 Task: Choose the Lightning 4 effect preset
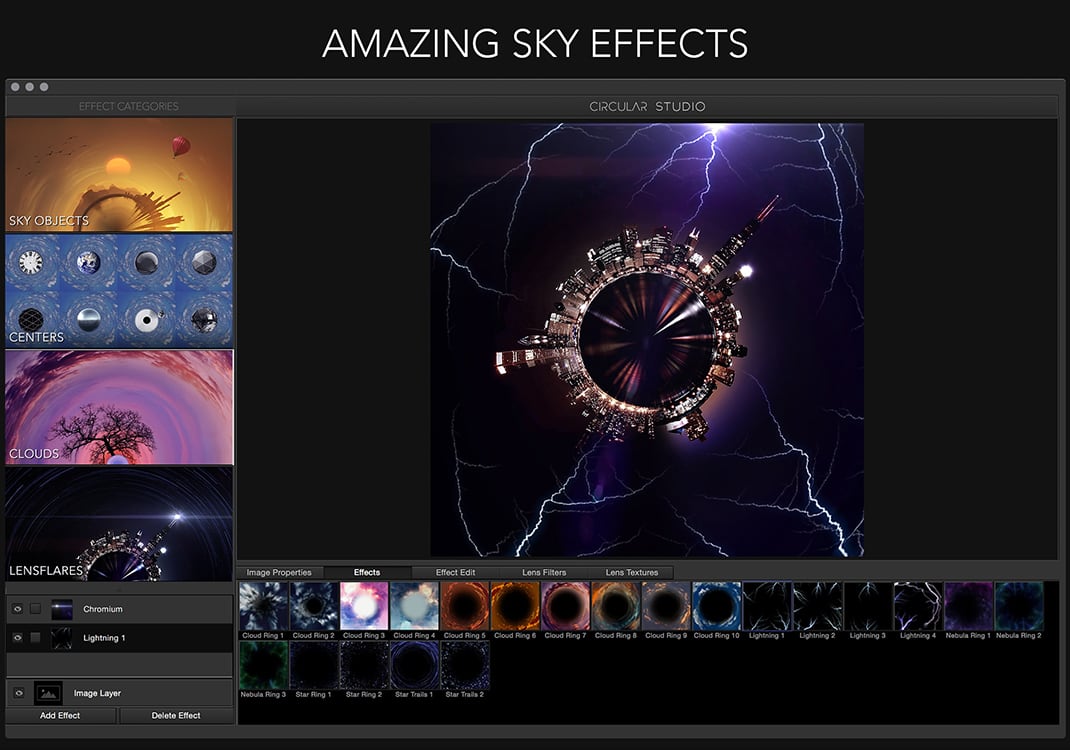[918, 606]
